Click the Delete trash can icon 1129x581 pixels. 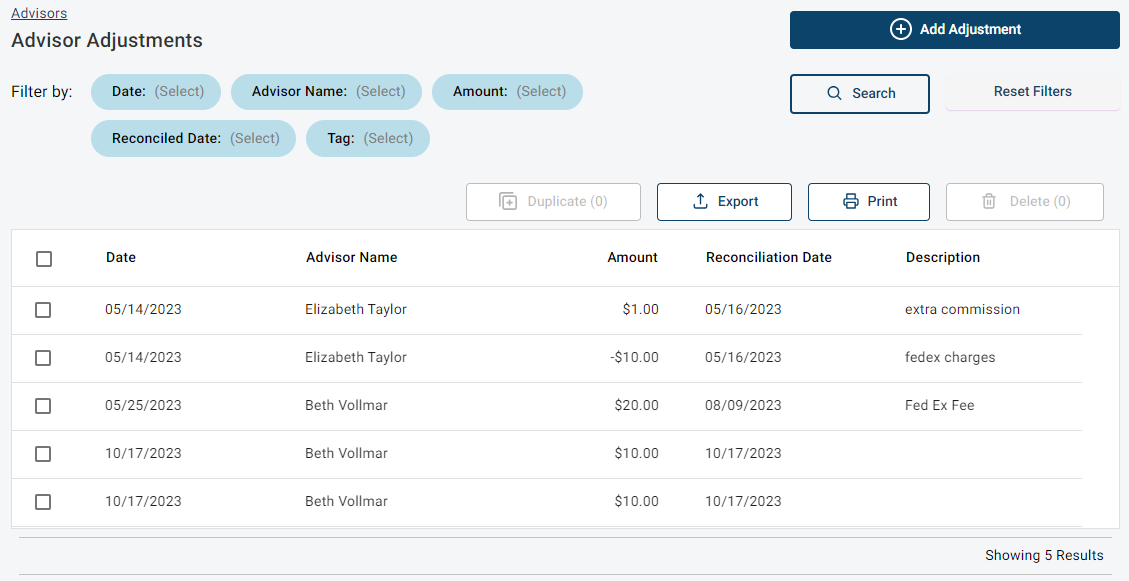click(989, 202)
